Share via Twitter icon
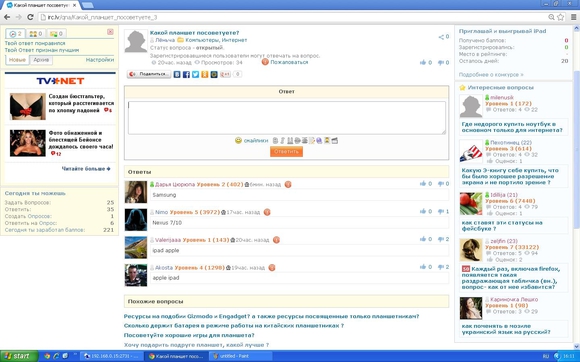This screenshot has width=580, height=362. 195,74
